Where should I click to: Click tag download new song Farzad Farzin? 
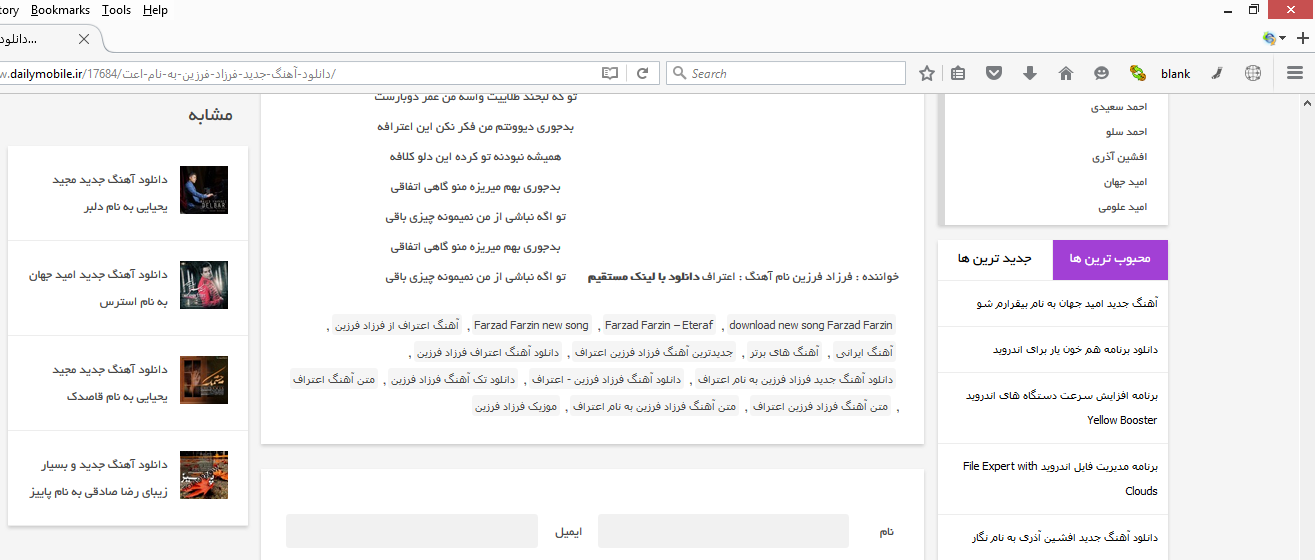click(811, 325)
